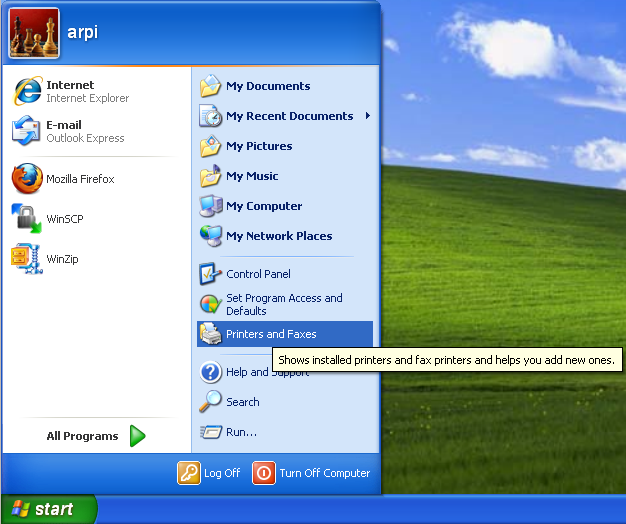This screenshot has height=524, width=626.
Task: Click the Outlook Express envelope icon
Action: (26, 131)
